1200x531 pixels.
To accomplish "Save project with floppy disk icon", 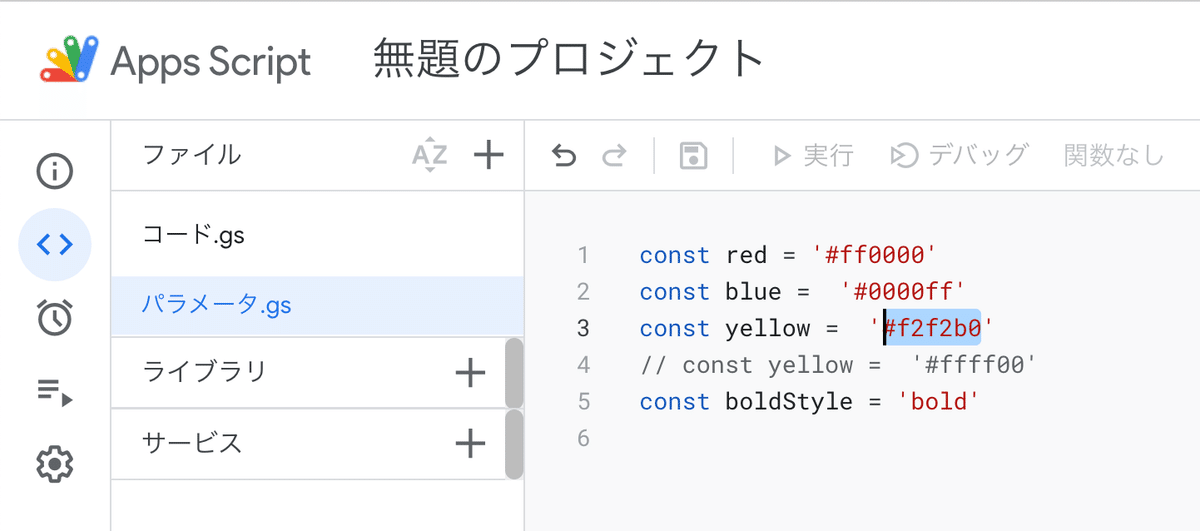I will tap(693, 156).
